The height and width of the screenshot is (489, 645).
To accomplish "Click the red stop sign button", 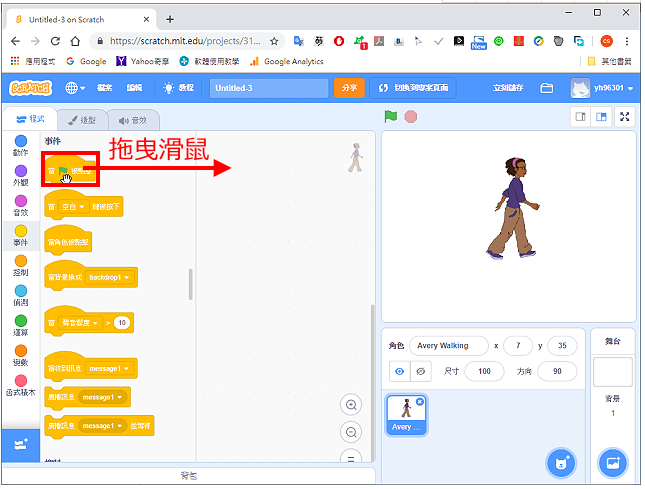I will 411,117.
